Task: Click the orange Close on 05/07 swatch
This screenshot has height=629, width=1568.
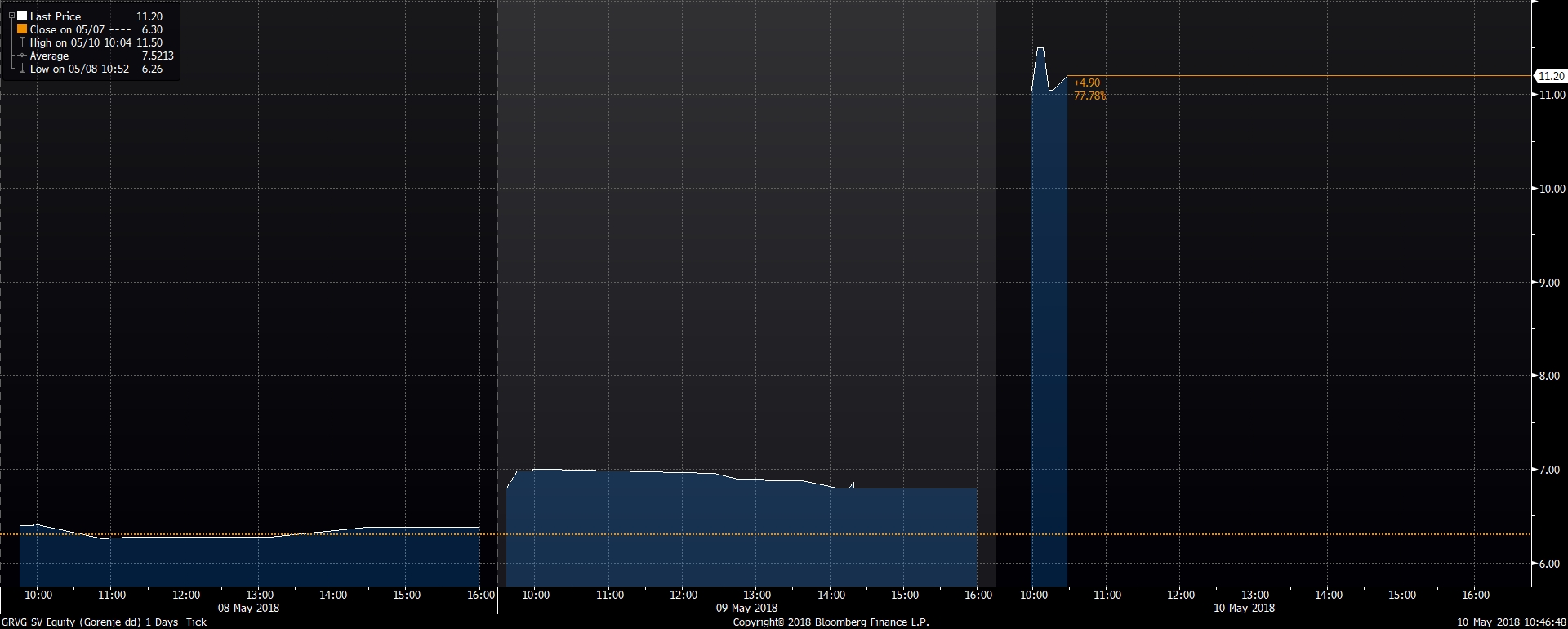Action: tap(22, 29)
